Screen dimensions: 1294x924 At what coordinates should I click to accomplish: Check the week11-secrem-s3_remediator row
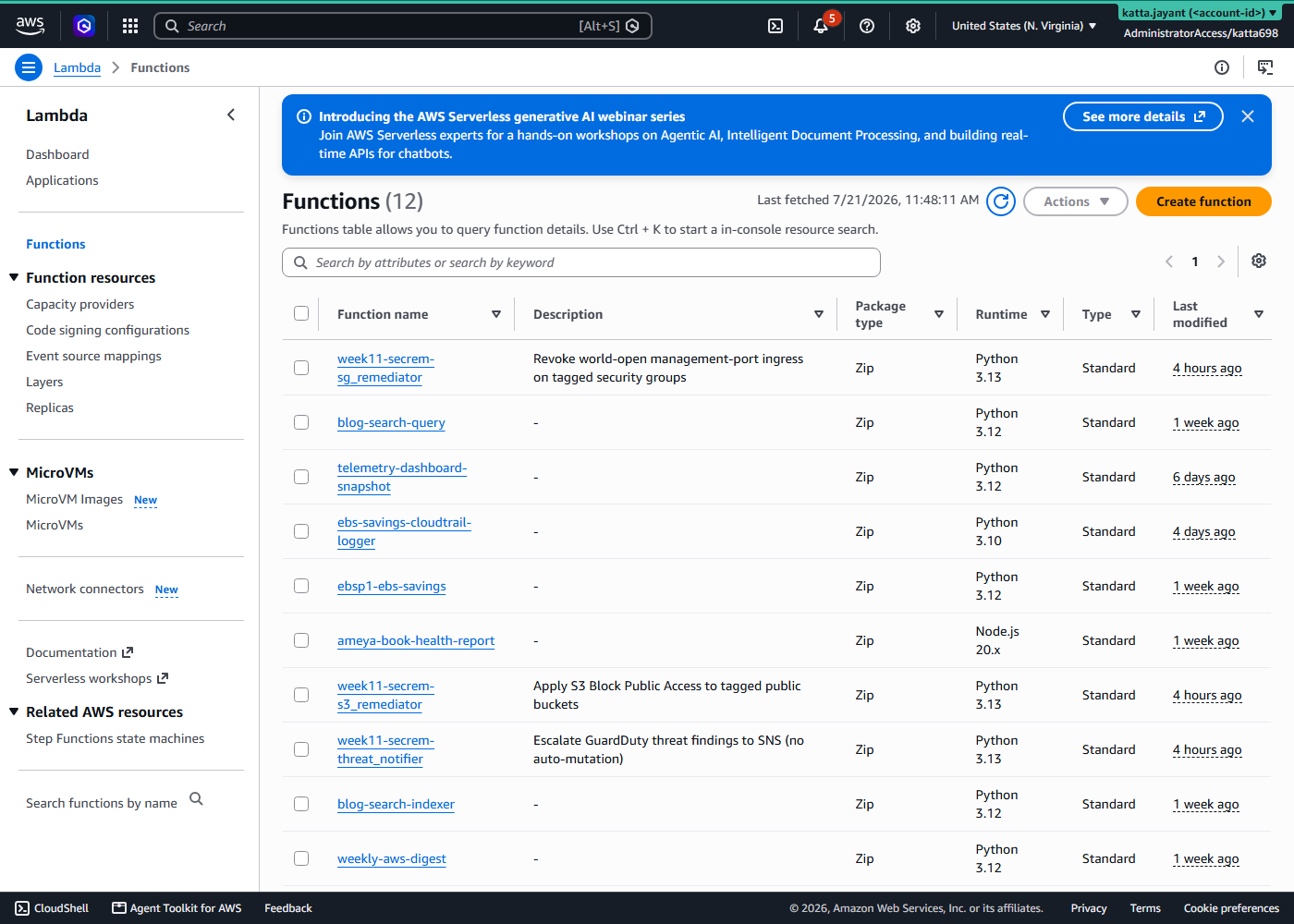(x=301, y=695)
